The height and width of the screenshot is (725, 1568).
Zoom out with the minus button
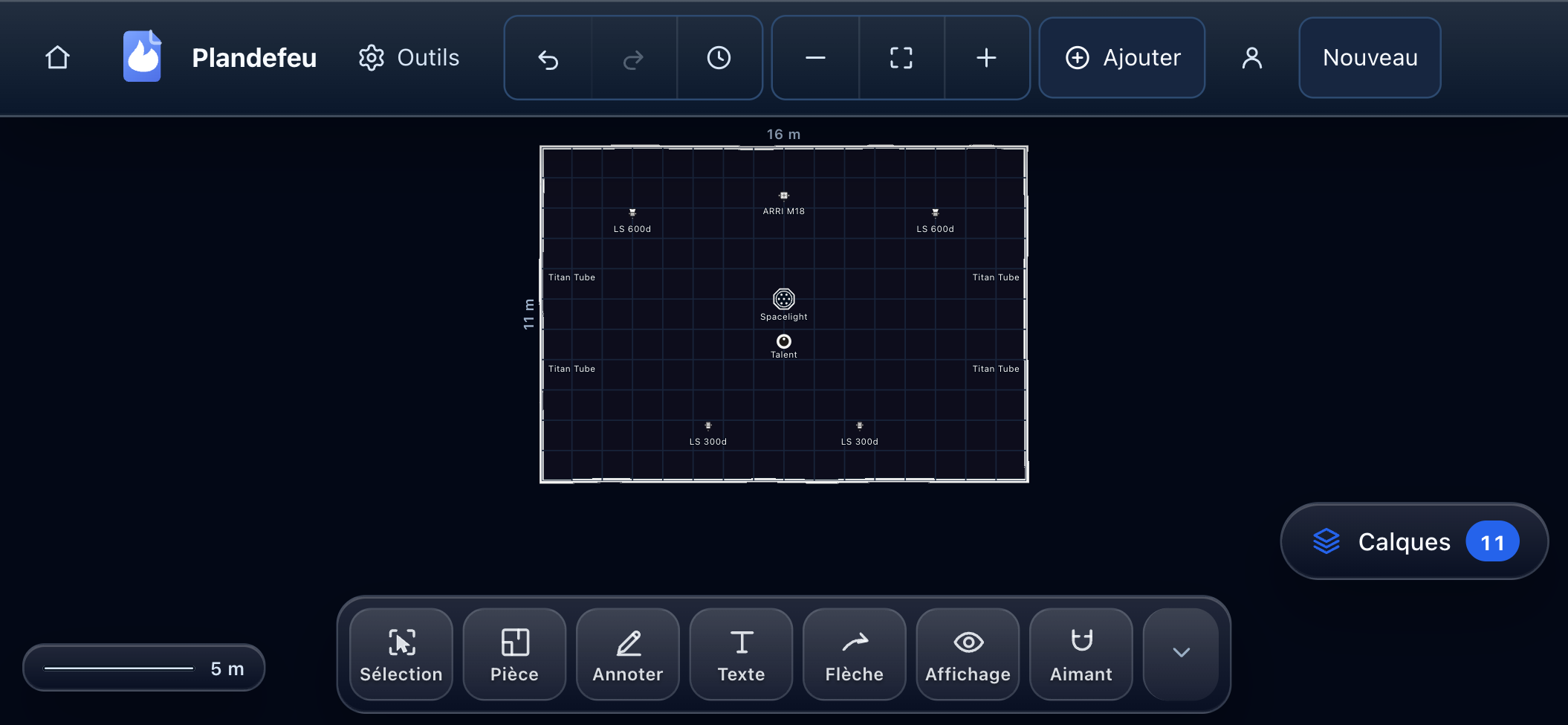(815, 58)
